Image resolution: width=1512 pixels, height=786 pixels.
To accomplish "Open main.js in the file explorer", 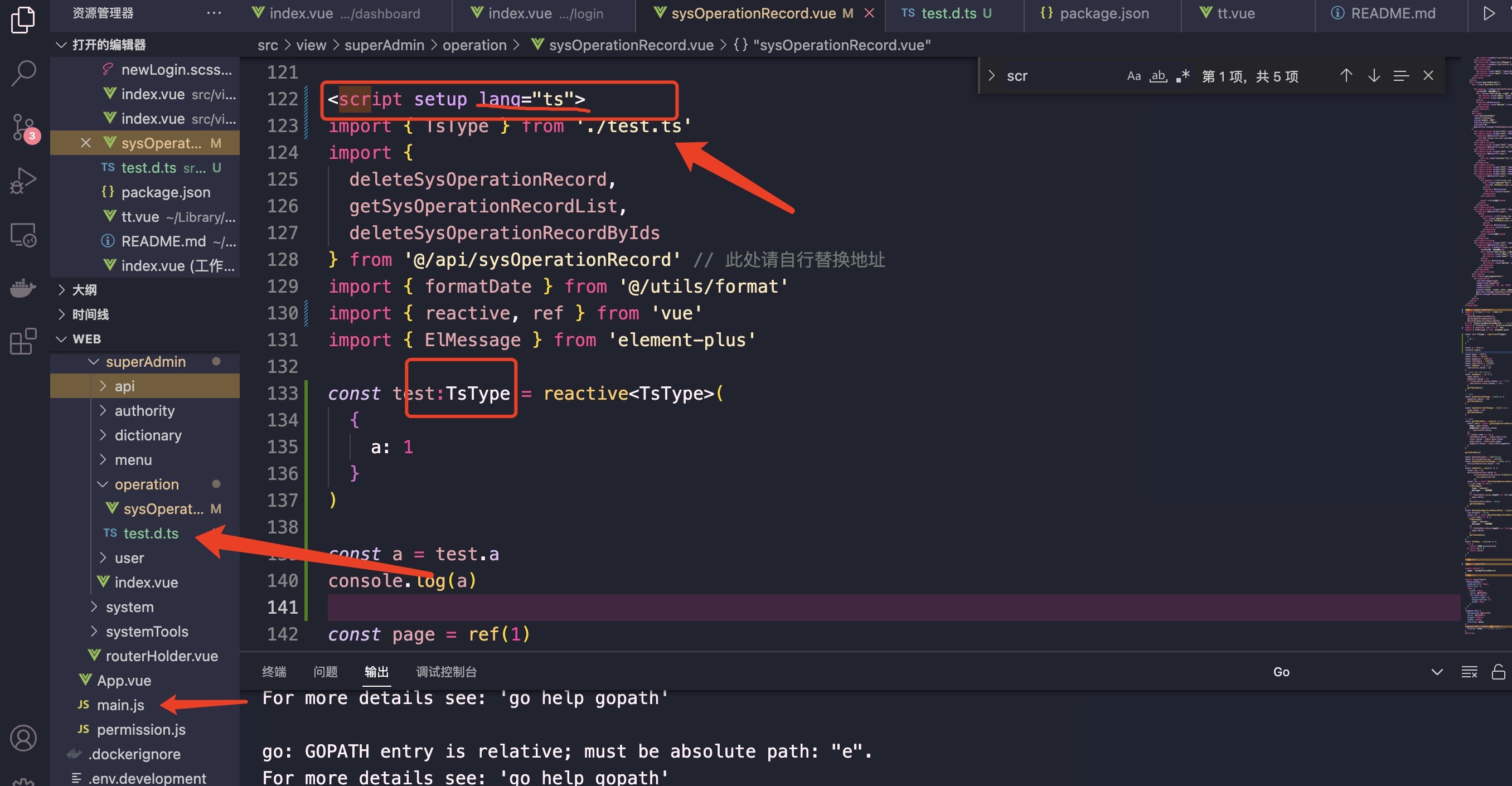I will tap(120, 705).
